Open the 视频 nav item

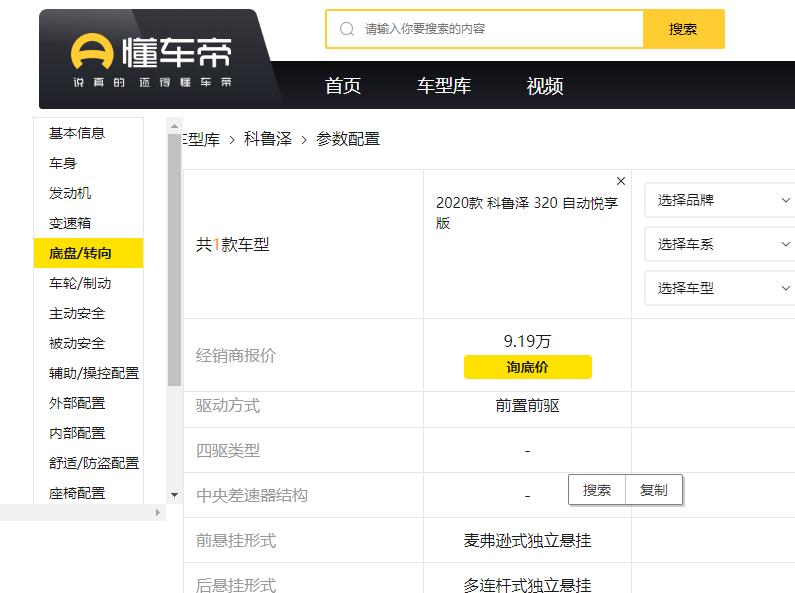point(545,86)
